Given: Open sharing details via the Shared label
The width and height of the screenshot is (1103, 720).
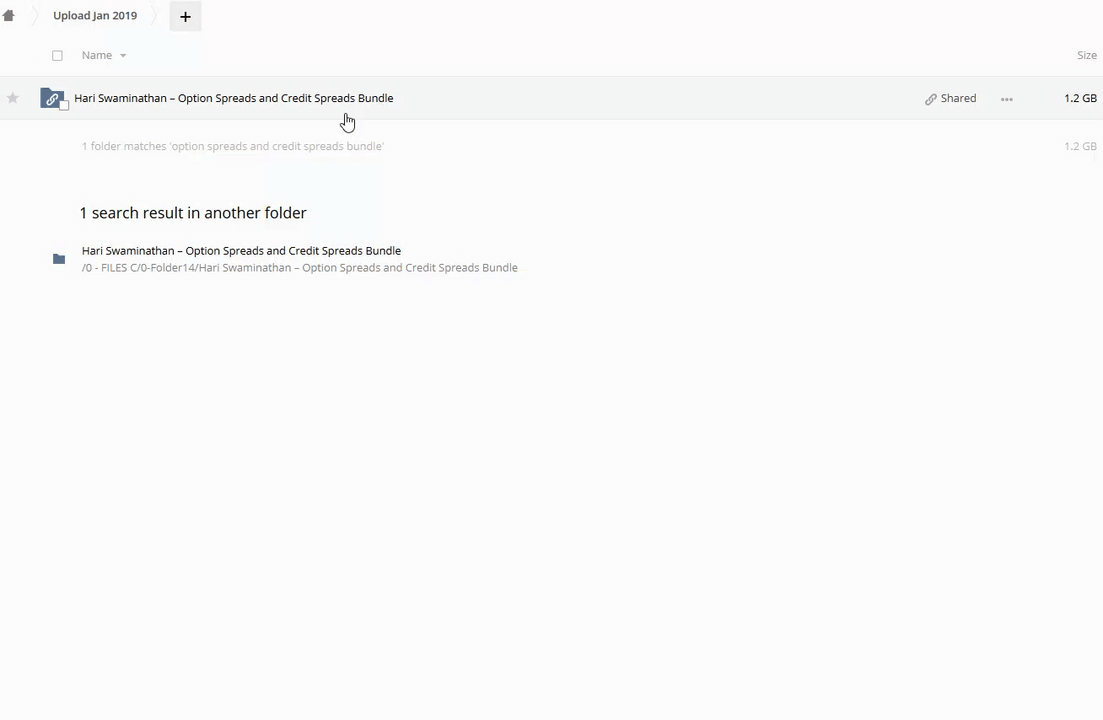Looking at the screenshot, I should coord(958,98).
